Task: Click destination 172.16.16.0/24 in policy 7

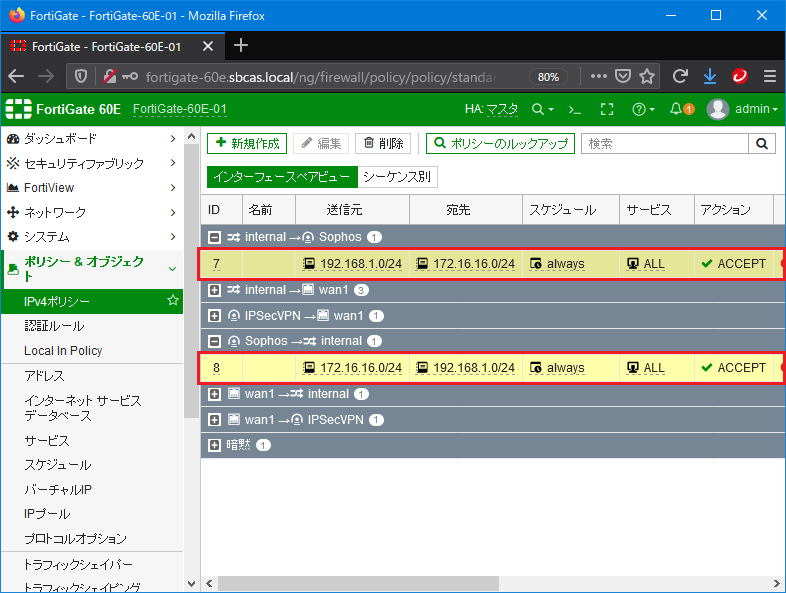Action: point(466,264)
